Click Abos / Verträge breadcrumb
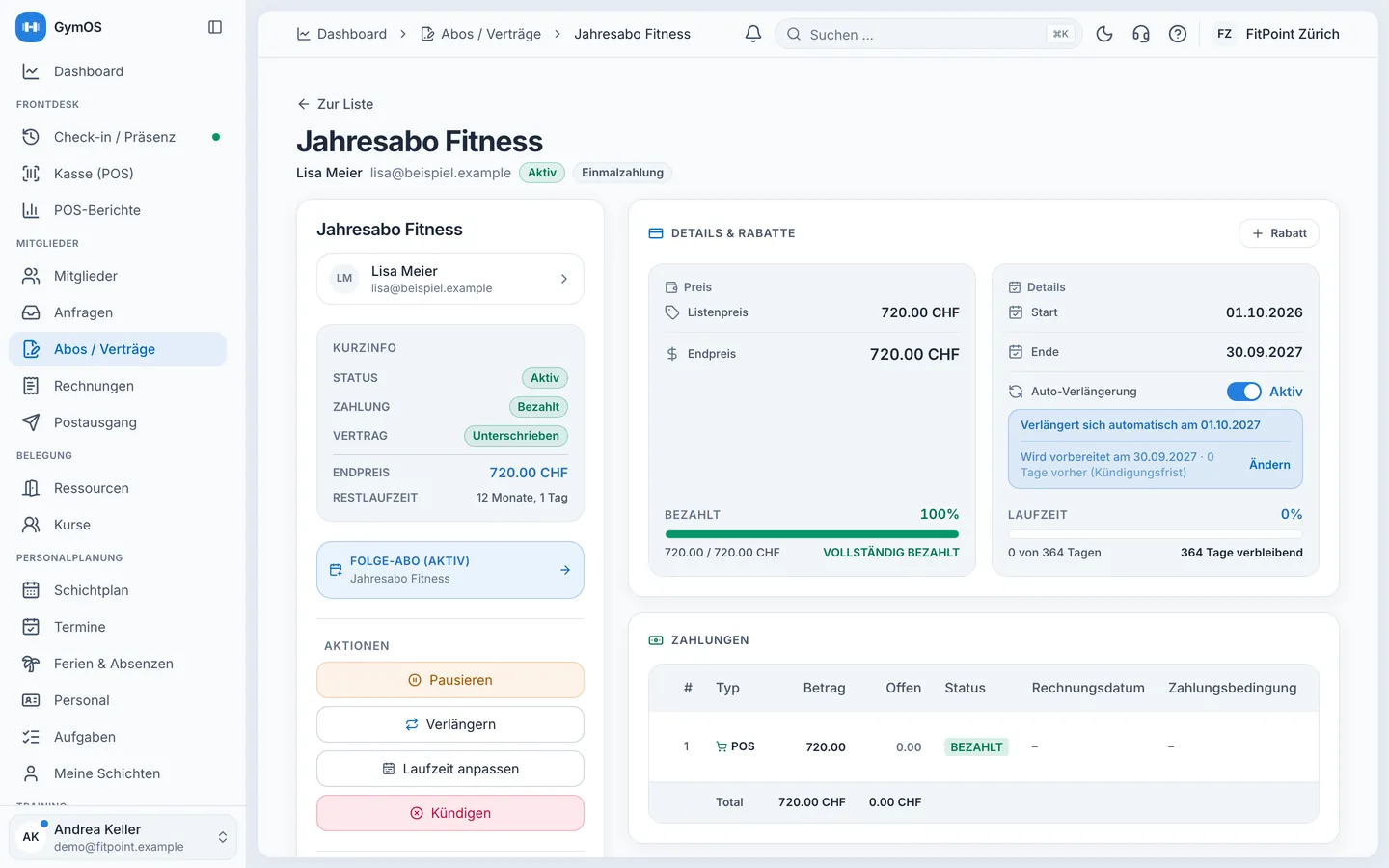 (480, 34)
